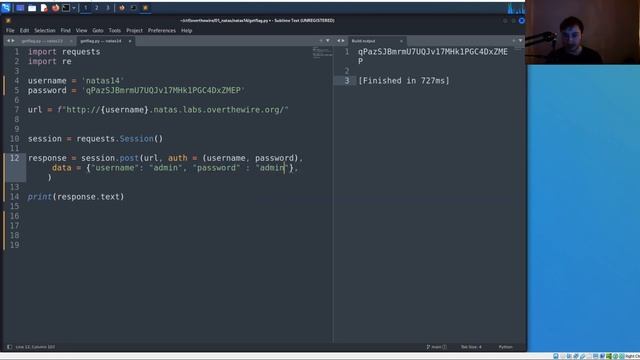Open the Kali applications menu icon

(x=6, y=8)
